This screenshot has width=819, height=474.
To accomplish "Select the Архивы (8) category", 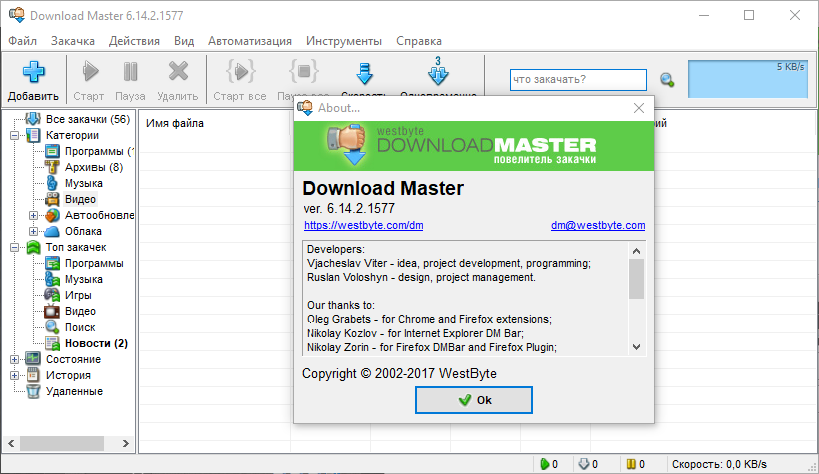I will tap(94, 167).
